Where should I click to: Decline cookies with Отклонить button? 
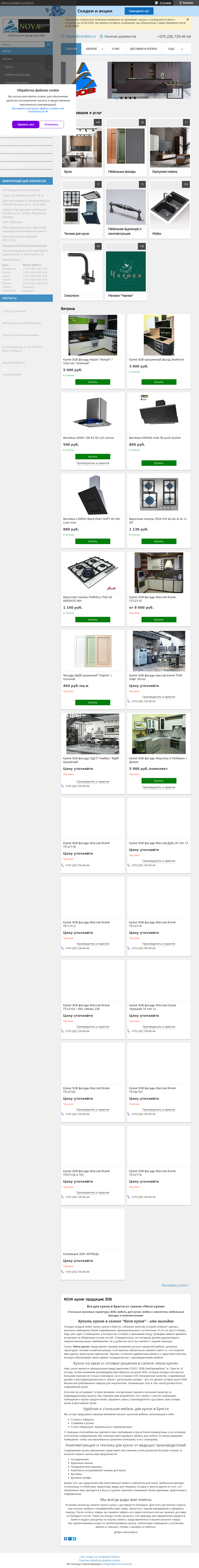(52, 124)
